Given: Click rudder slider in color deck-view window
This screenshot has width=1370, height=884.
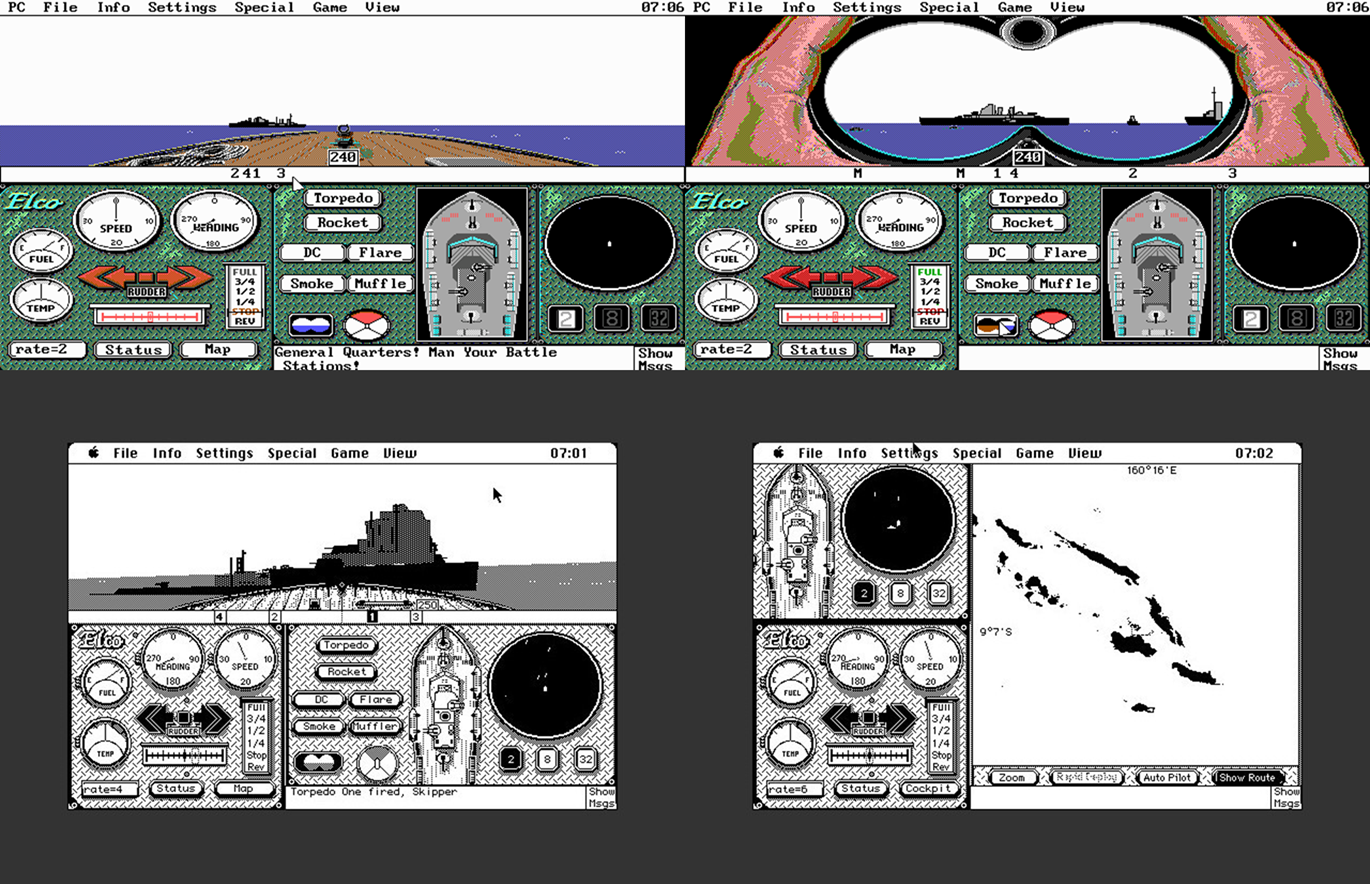Looking at the screenshot, I should 148,316.
